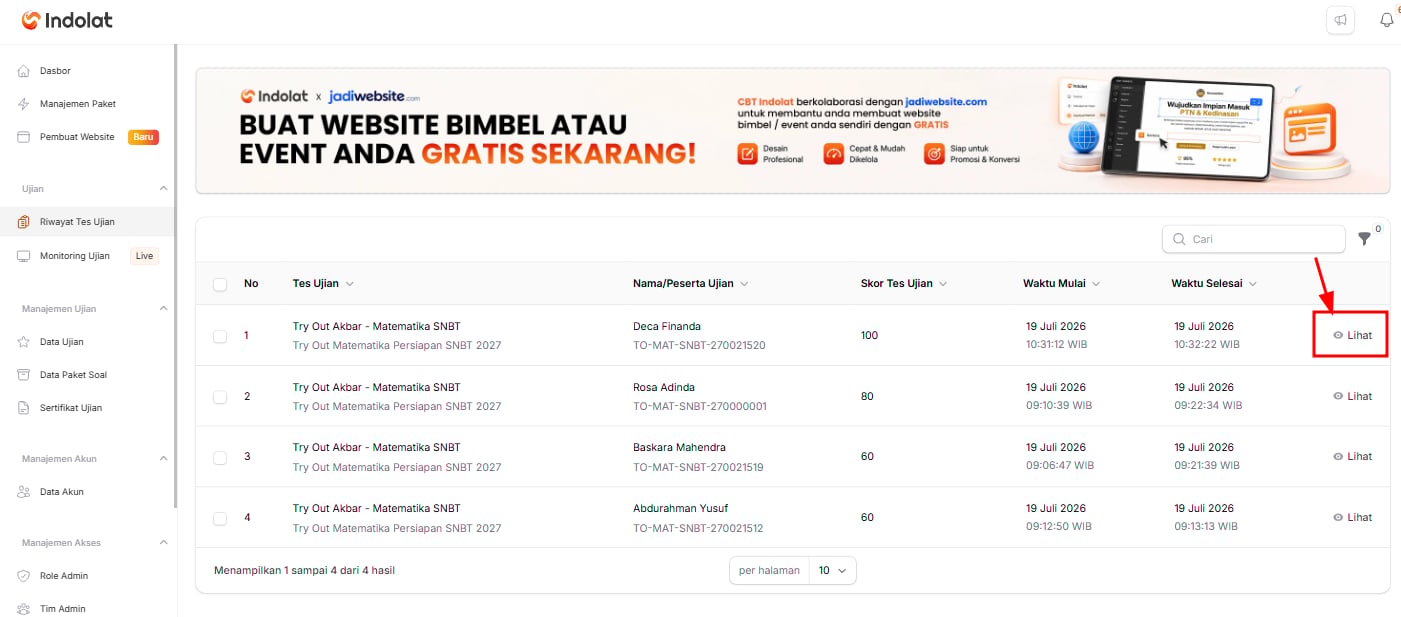This screenshot has height=617, width=1401.
Task: Open Monitoring Ujian menu item
Action: 75,256
